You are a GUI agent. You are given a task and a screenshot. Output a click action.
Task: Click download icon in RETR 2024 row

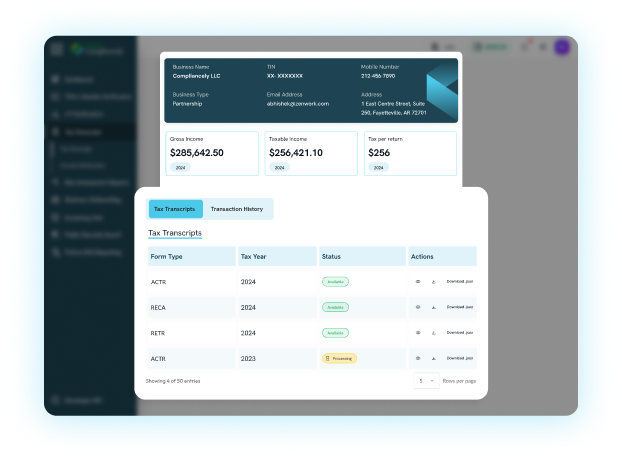click(x=433, y=332)
